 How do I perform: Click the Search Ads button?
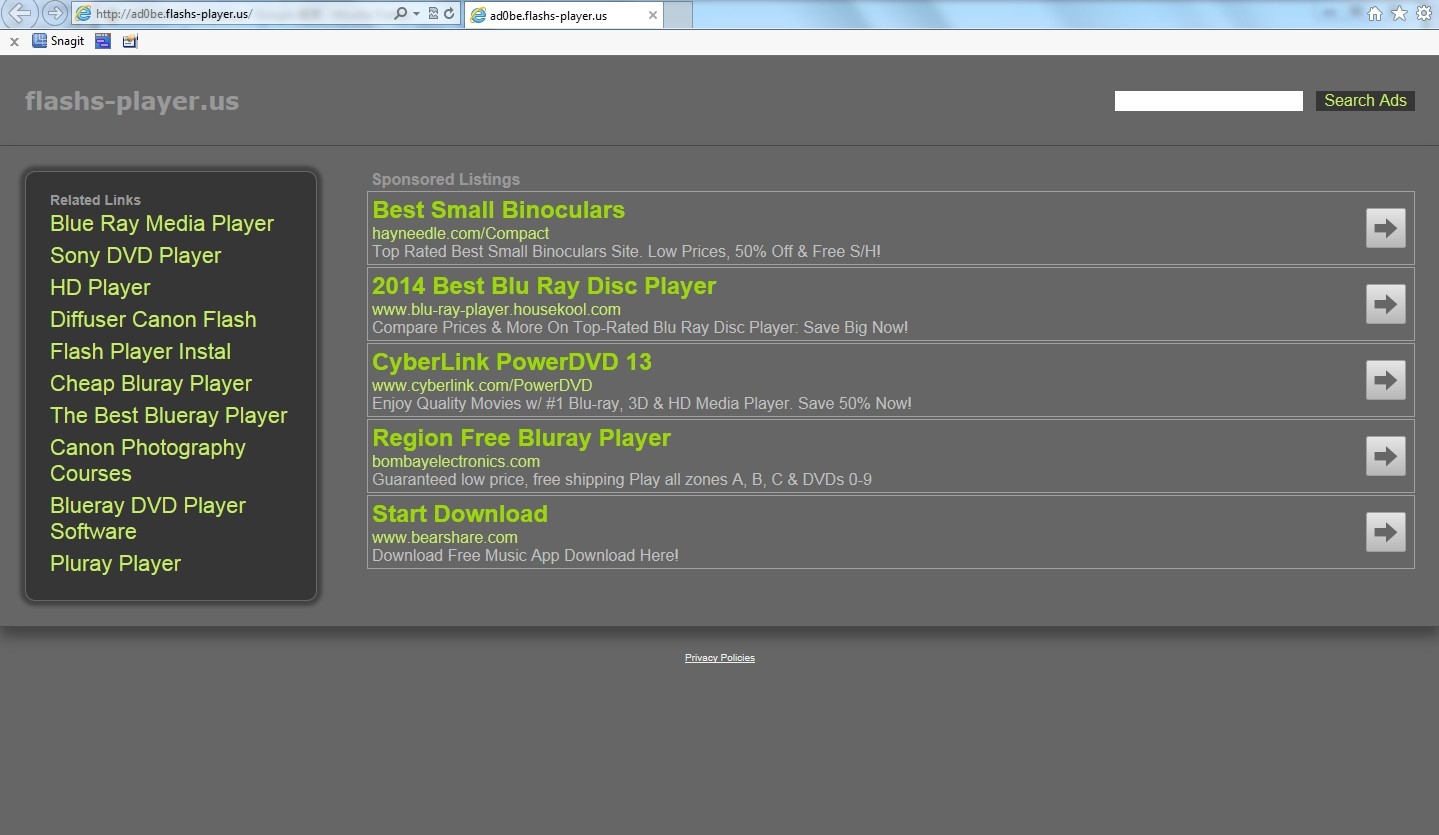1365,100
